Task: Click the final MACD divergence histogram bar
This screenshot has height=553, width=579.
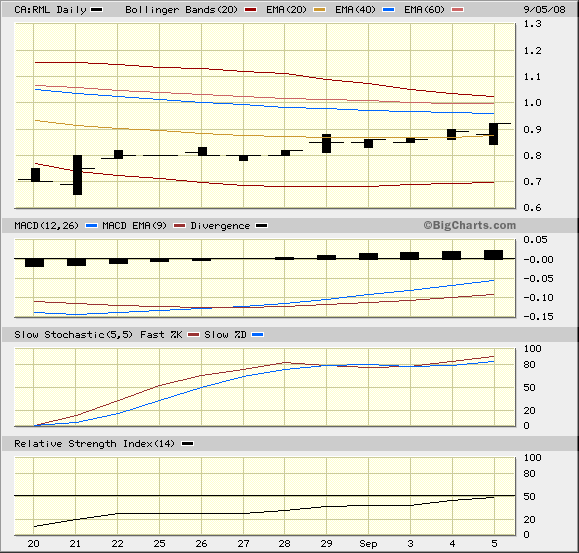Action: (x=493, y=255)
